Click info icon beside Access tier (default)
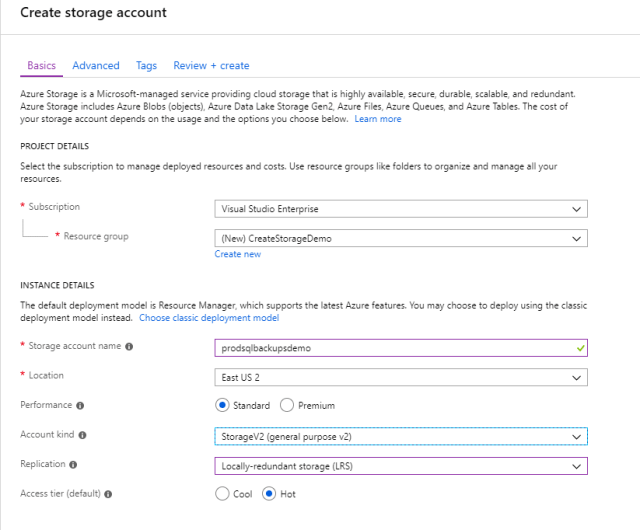640x530 pixels. pyautogui.click(x=108, y=494)
